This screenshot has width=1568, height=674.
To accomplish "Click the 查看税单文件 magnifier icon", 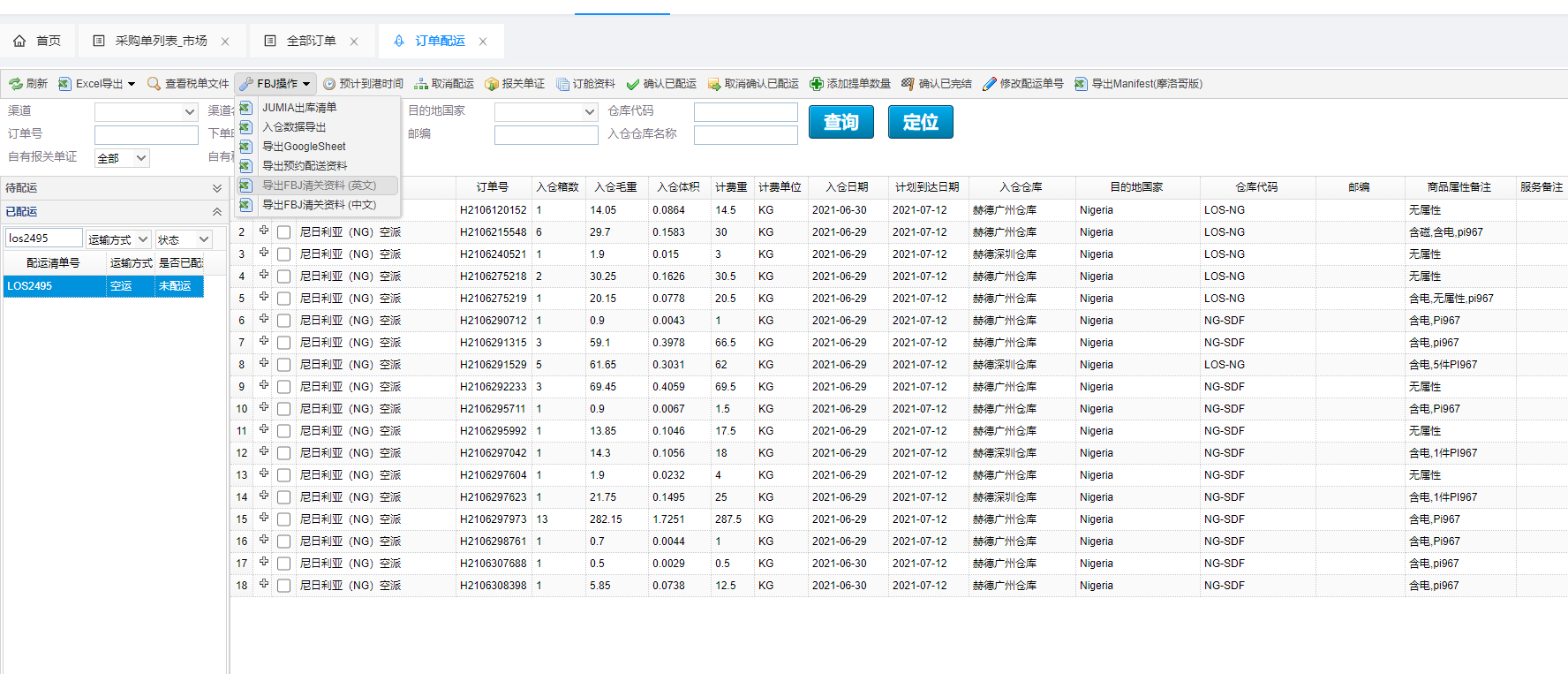I will pos(154,84).
